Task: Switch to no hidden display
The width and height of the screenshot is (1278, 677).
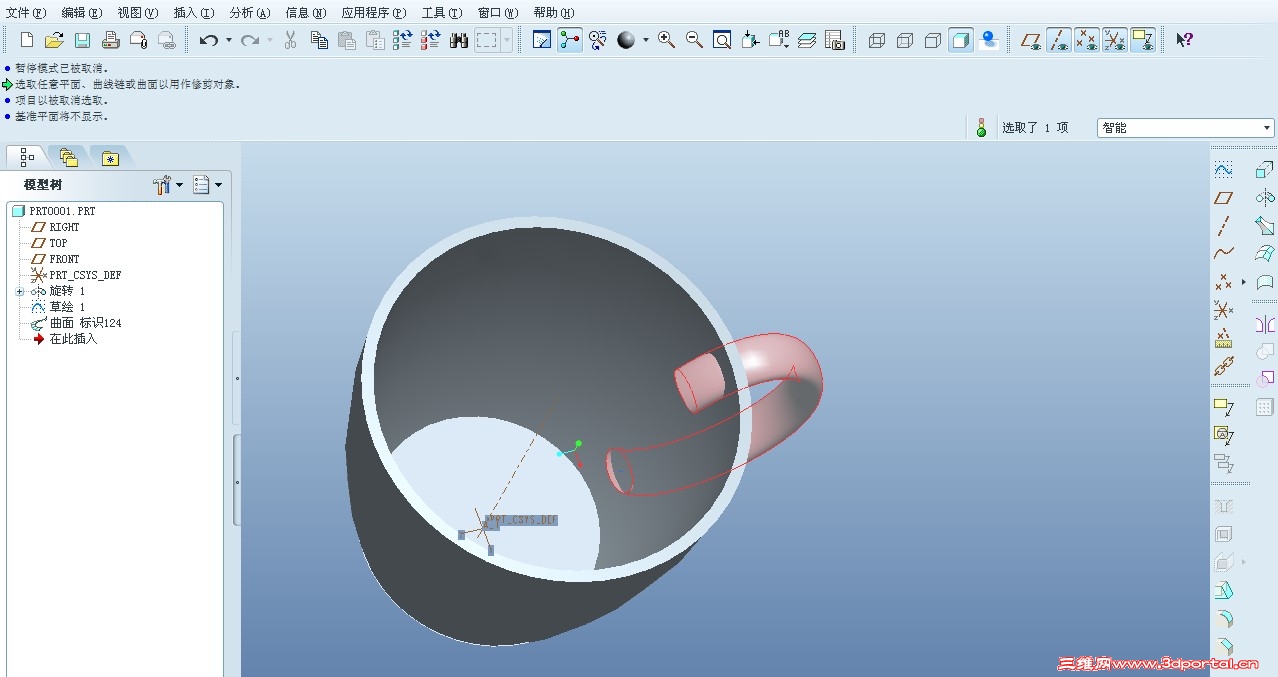Action: point(933,40)
